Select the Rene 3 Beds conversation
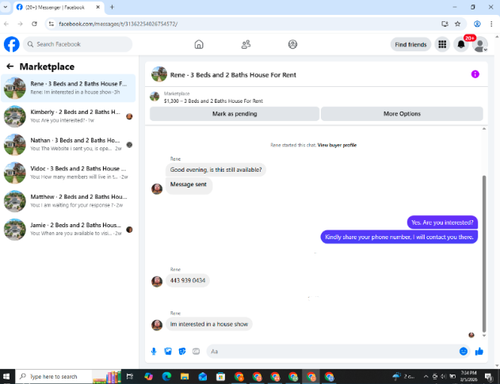Image resolution: width=500 pixels, height=384 pixels. click(68, 88)
